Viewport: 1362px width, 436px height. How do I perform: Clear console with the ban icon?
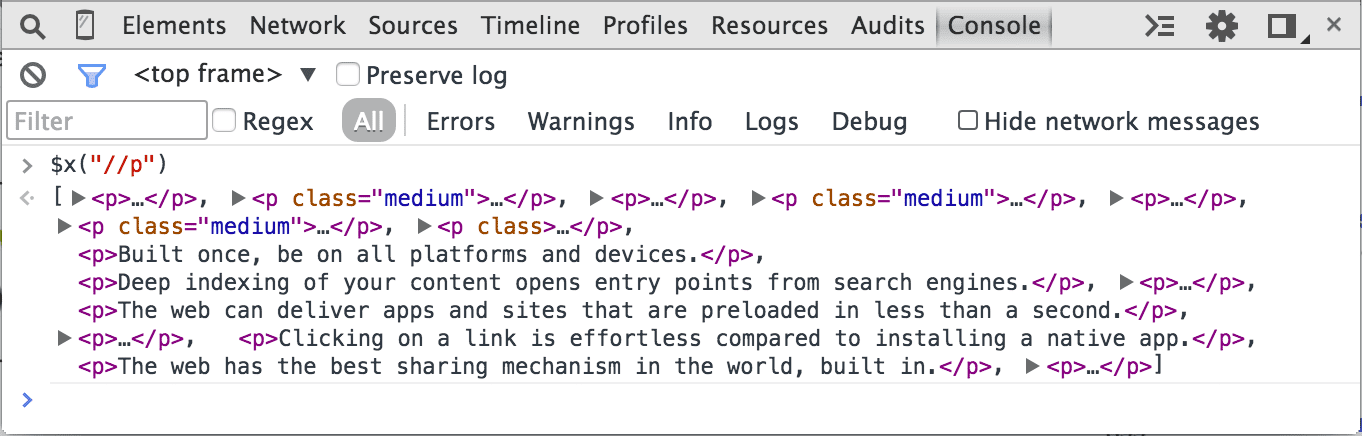pyautogui.click(x=34, y=75)
